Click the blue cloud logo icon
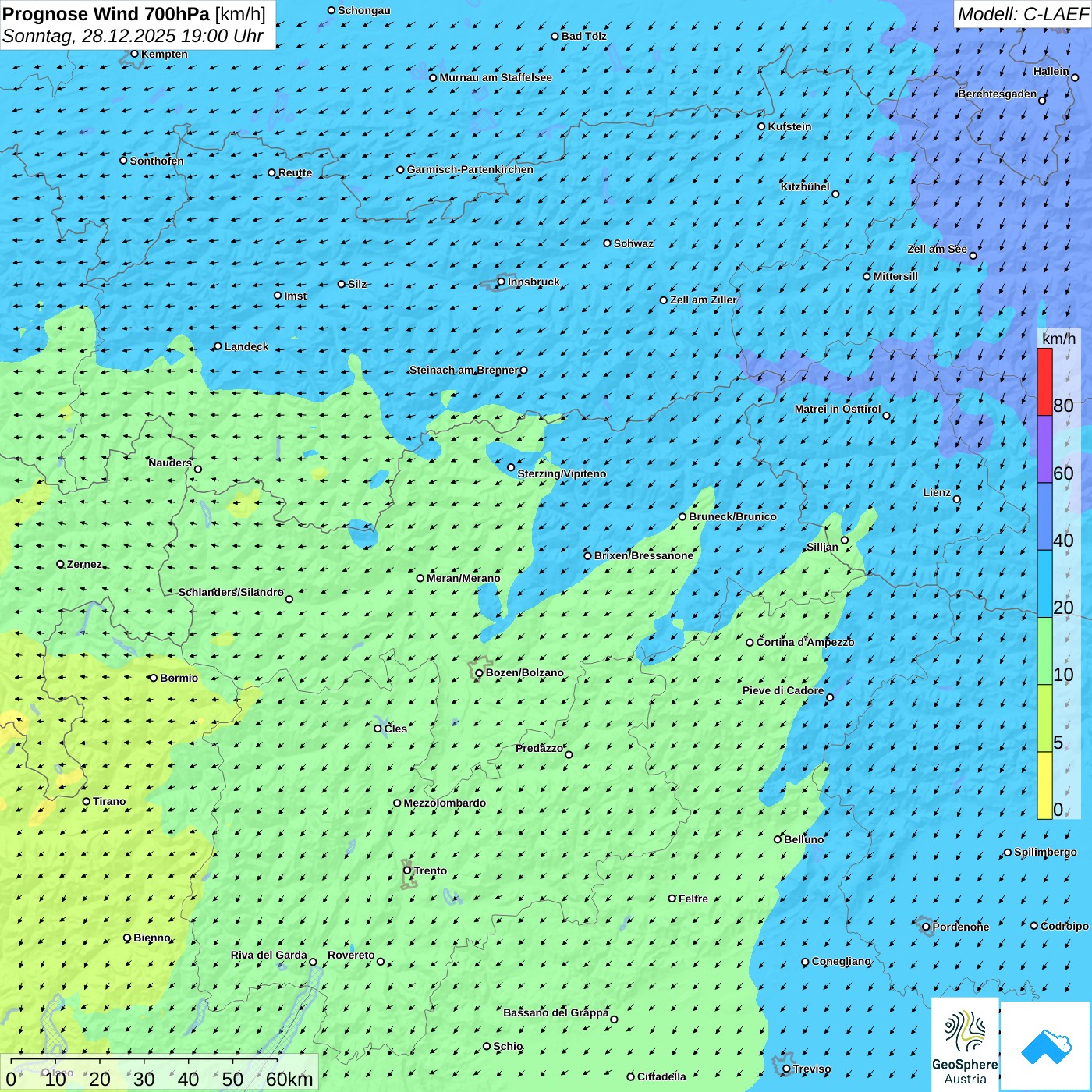The width and height of the screenshot is (1092, 1092). pos(1045,1045)
